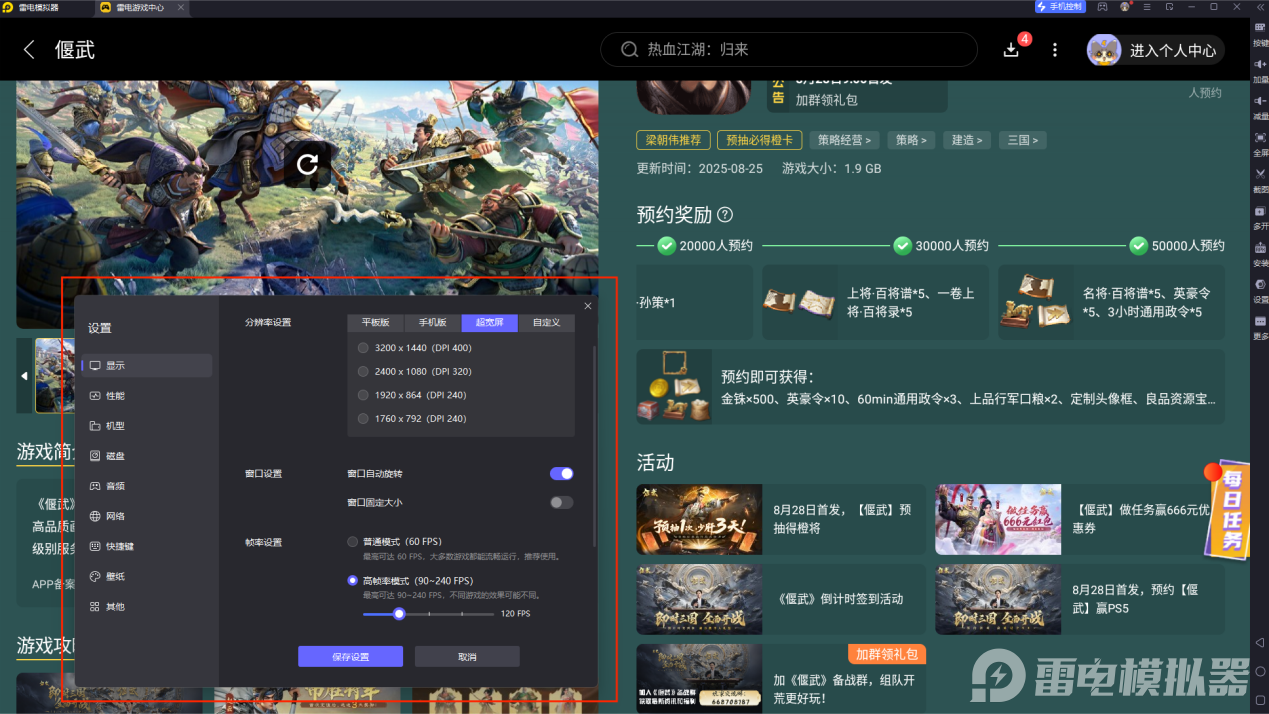
Task: Open the download manager icon with badge 4
Action: coord(1010,49)
